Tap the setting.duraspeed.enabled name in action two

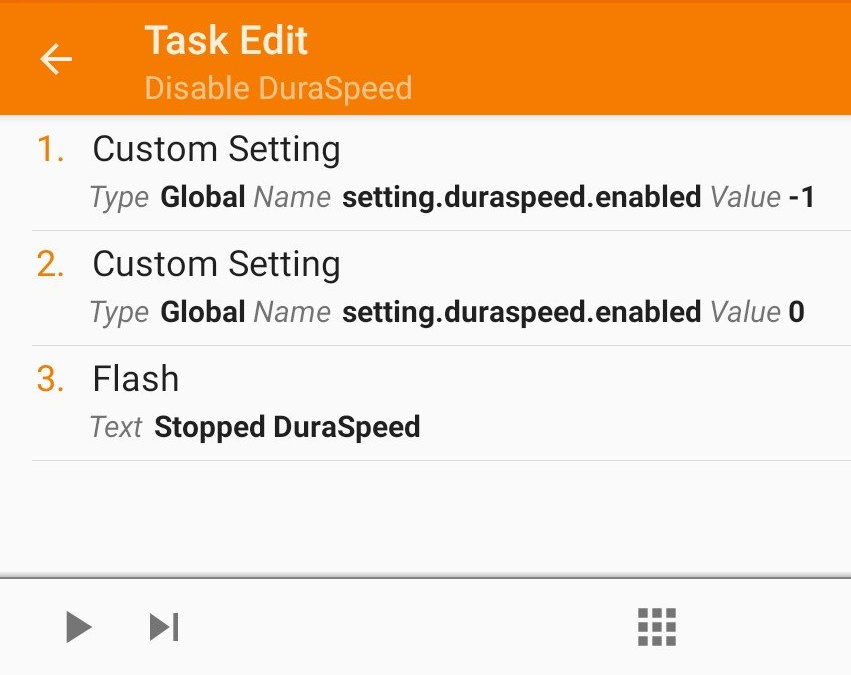[522, 311]
